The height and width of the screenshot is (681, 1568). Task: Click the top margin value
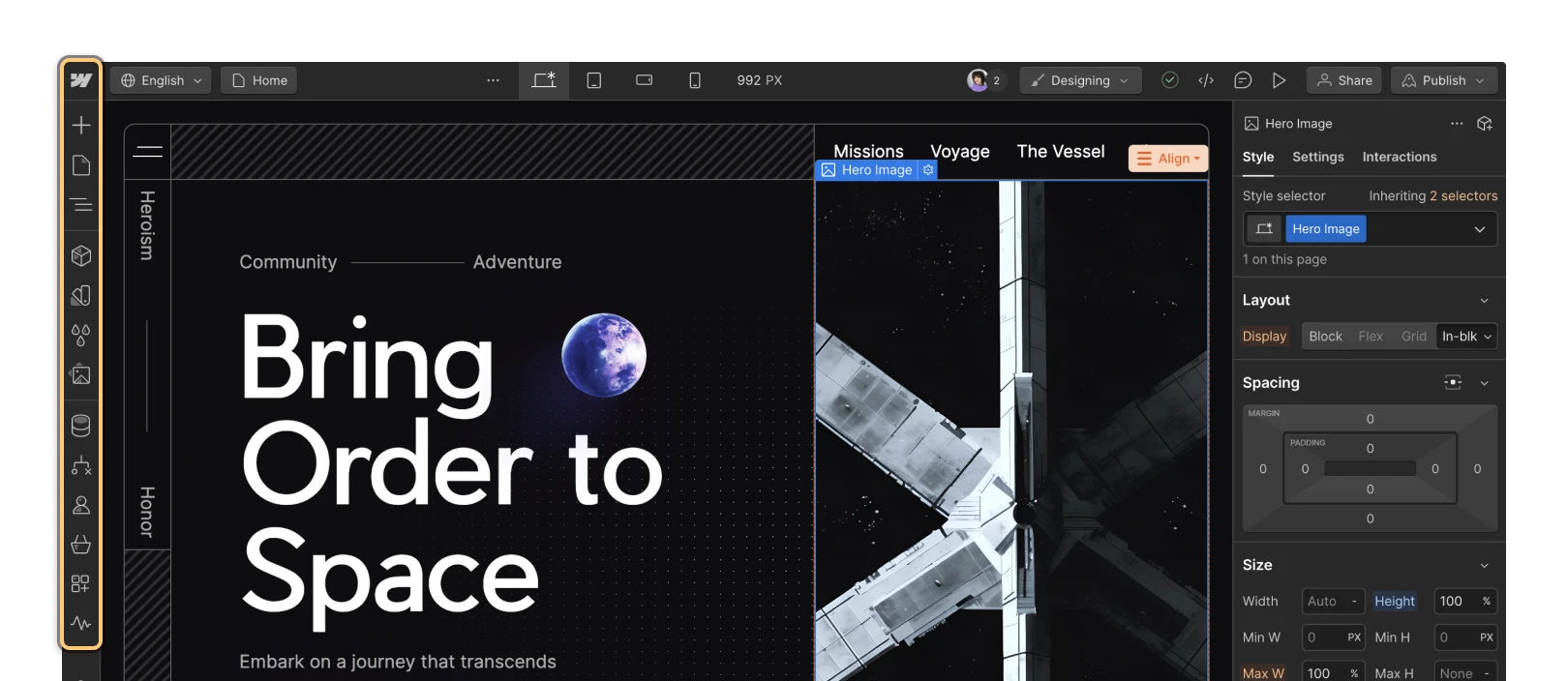[x=1370, y=419]
